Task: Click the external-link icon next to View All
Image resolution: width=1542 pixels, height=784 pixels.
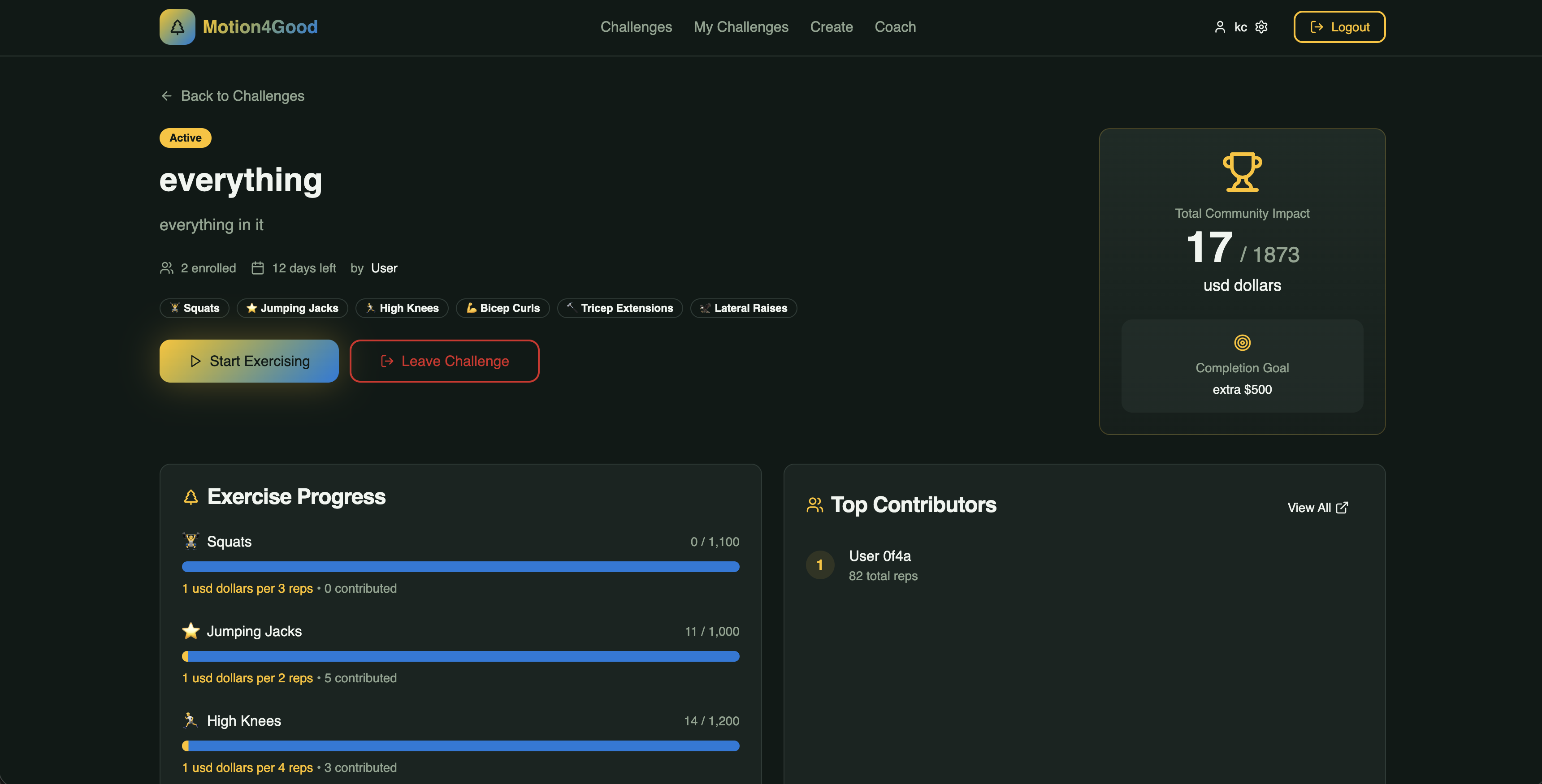Action: 1342,508
